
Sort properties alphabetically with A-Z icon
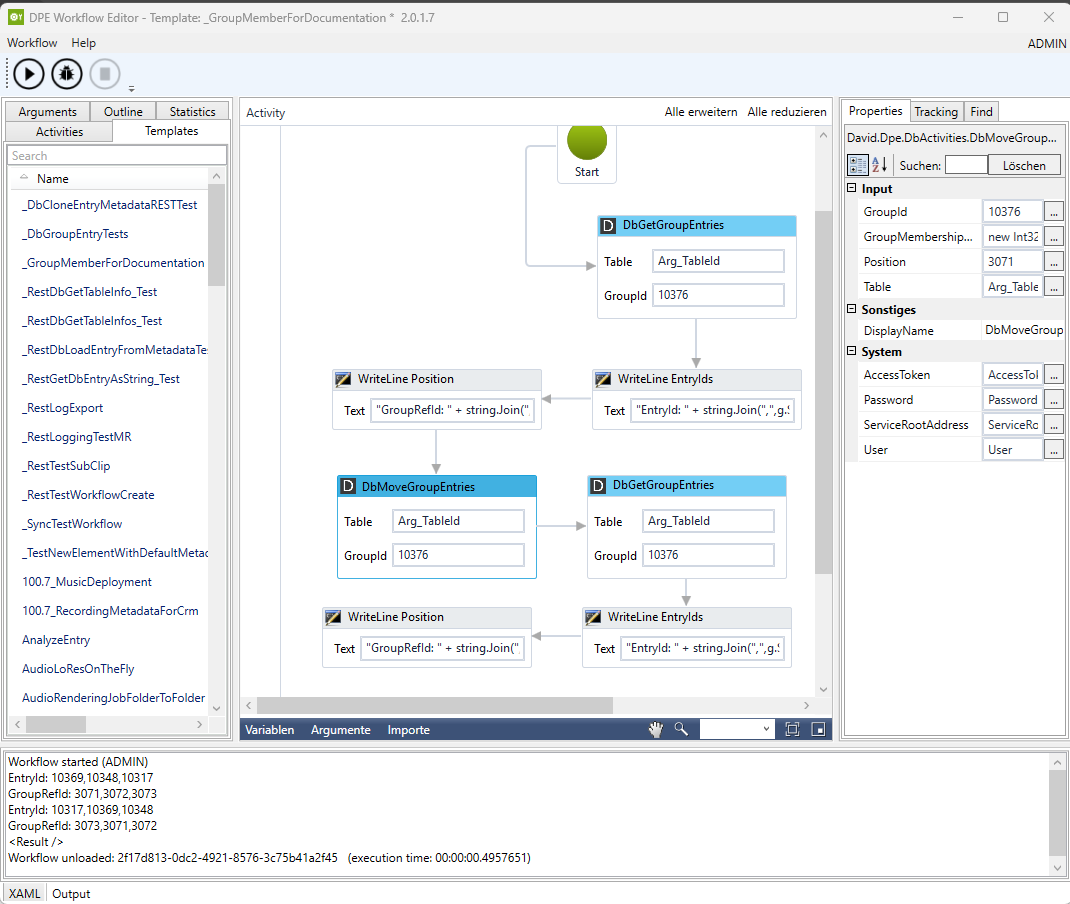pos(880,165)
